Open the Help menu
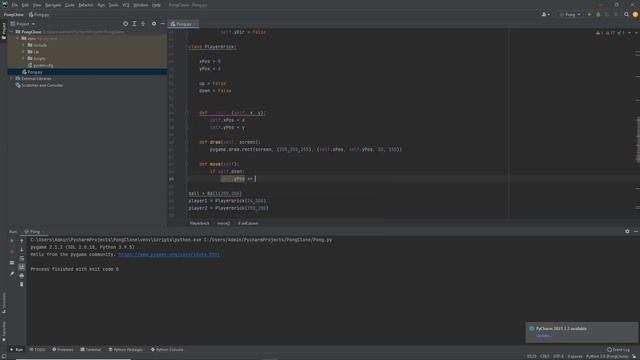The width and height of the screenshot is (640, 360). [x=156, y=5]
